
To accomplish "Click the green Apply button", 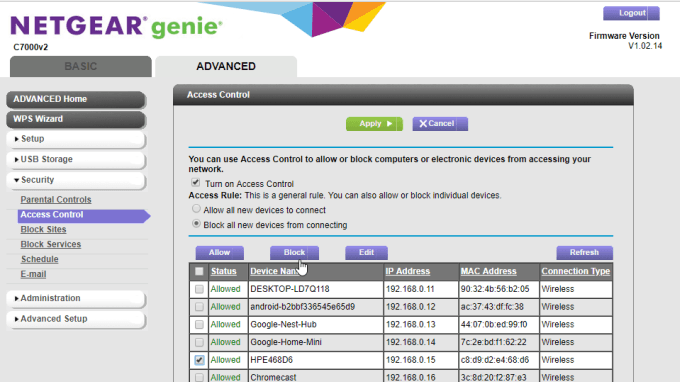I will [x=374, y=124].
